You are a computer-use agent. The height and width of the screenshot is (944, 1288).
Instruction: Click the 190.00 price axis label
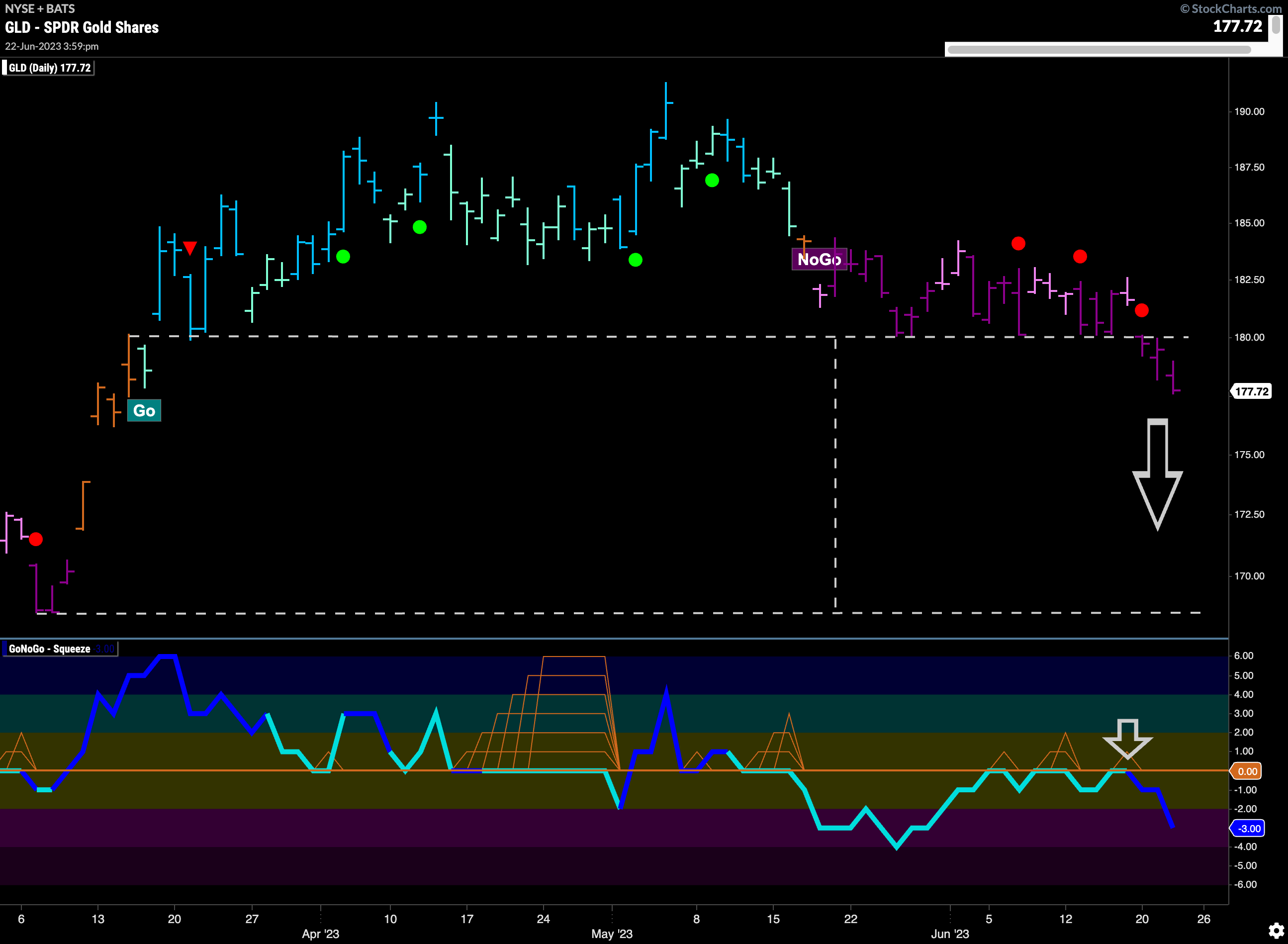pos(1249,111)
